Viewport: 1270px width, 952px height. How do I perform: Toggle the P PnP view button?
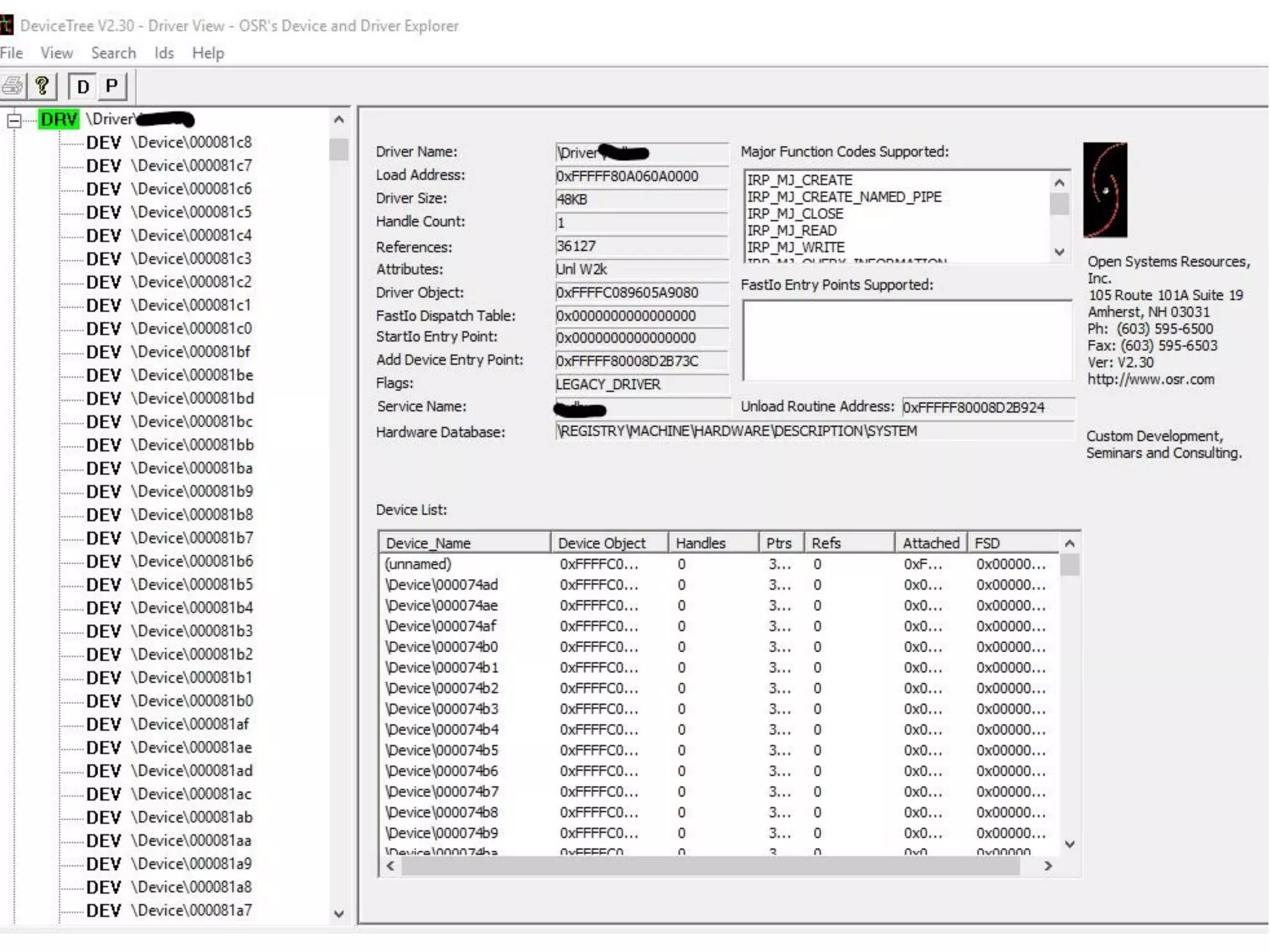pos(112,86)
